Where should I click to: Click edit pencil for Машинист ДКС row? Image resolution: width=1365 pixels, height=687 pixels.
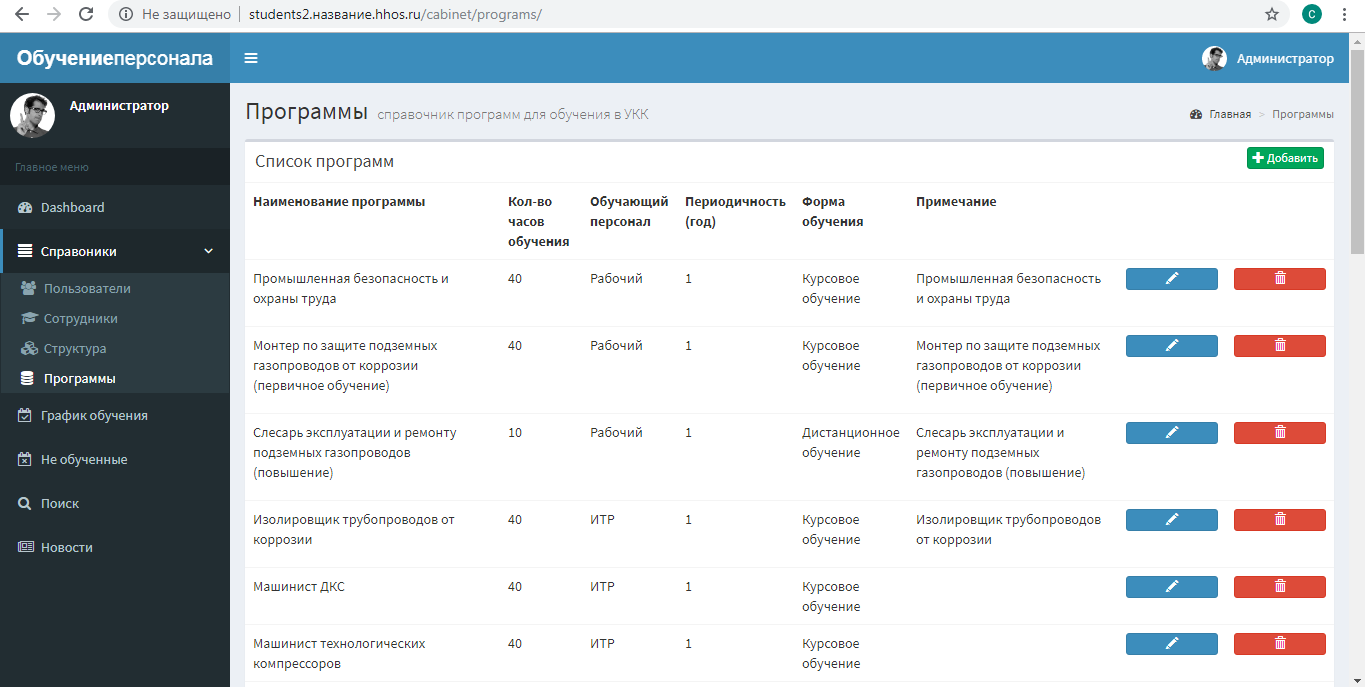coord(1171,587)
